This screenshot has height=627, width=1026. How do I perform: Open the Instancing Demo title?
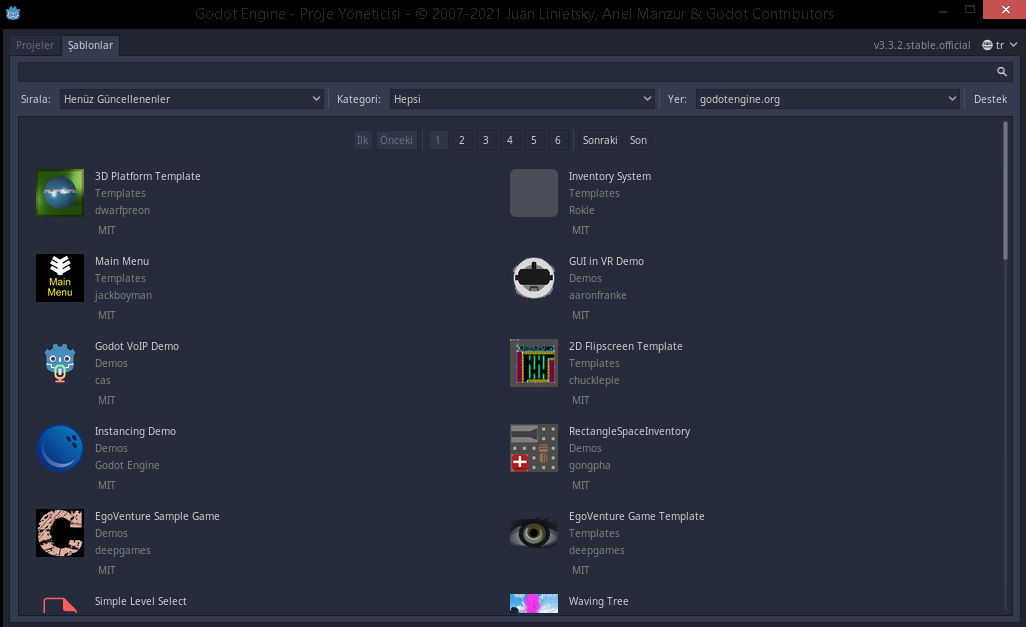pyautogui.click(x=135, y=431)
